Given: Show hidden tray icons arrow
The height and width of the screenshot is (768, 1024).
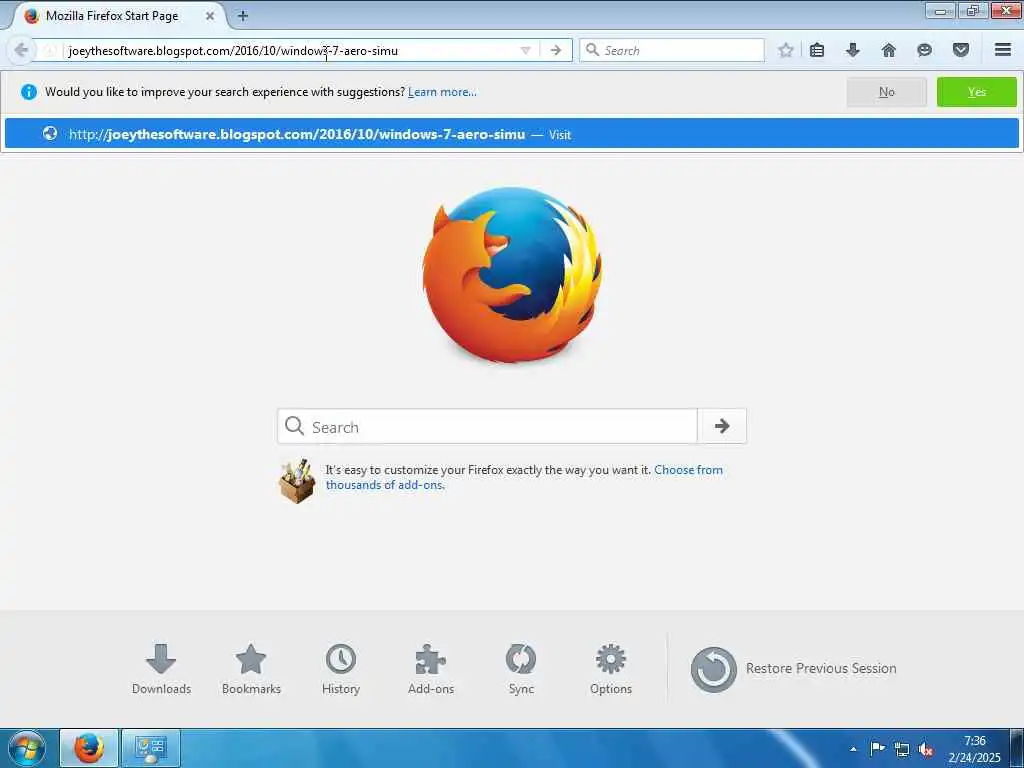Looking at the screenshot, I should [853, 749].
